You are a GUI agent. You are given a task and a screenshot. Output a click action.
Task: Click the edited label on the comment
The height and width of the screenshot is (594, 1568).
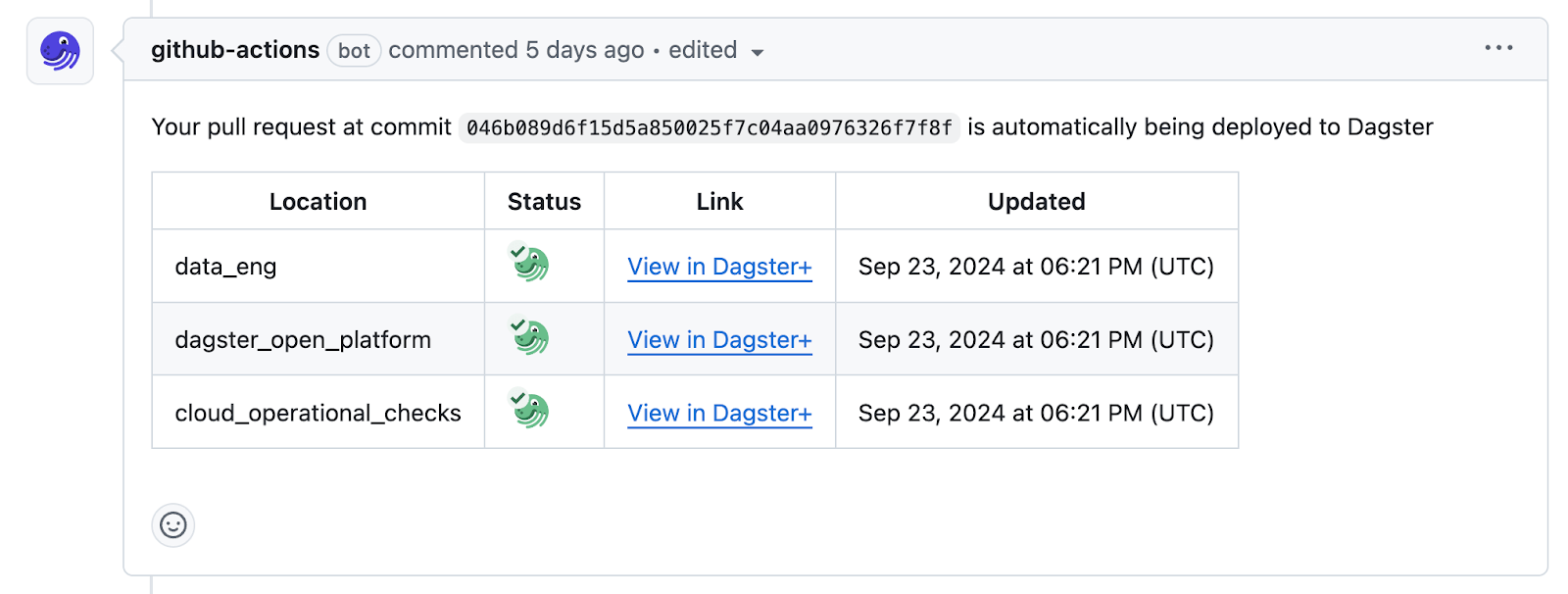pos(703,50)
